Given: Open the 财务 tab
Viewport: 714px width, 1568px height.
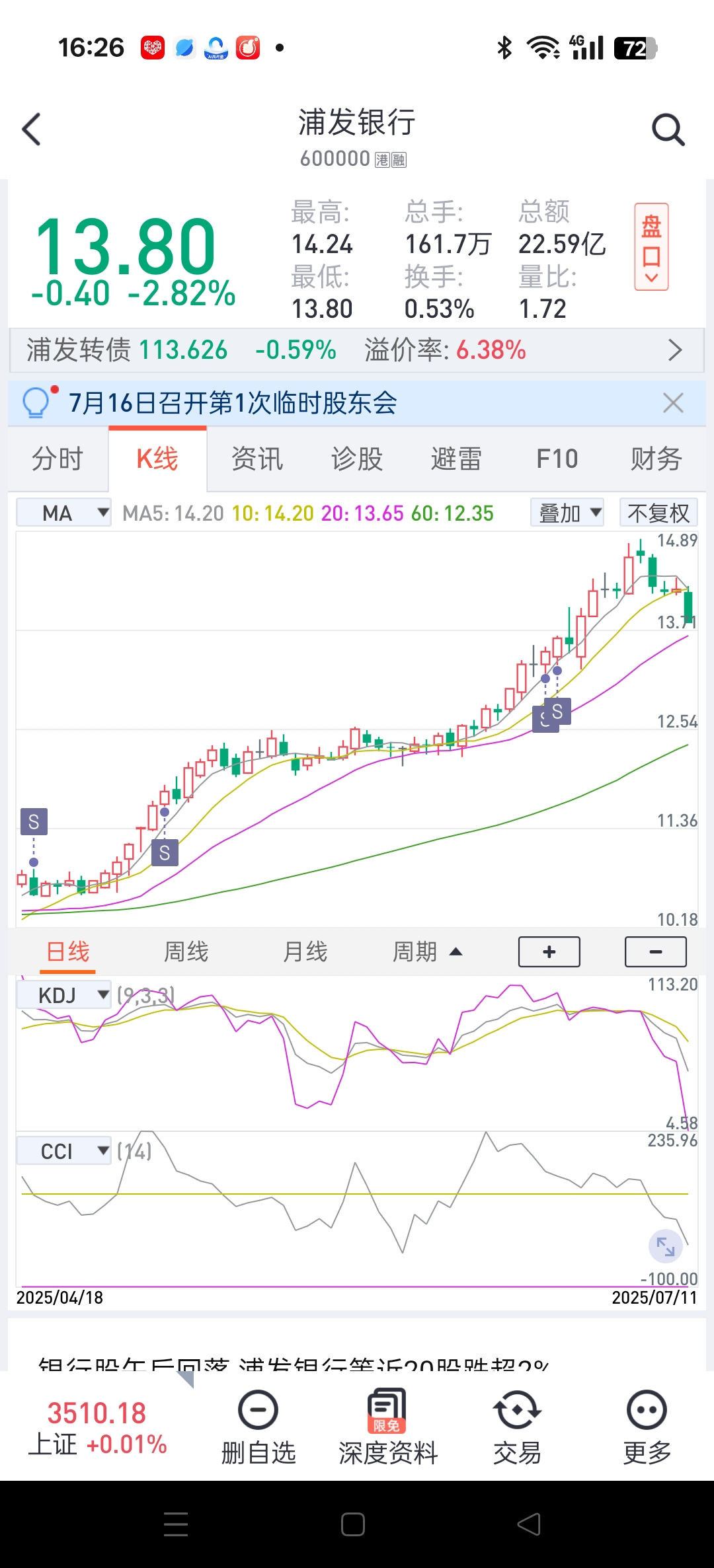Looking at the screenshot, I should point(656,459).
